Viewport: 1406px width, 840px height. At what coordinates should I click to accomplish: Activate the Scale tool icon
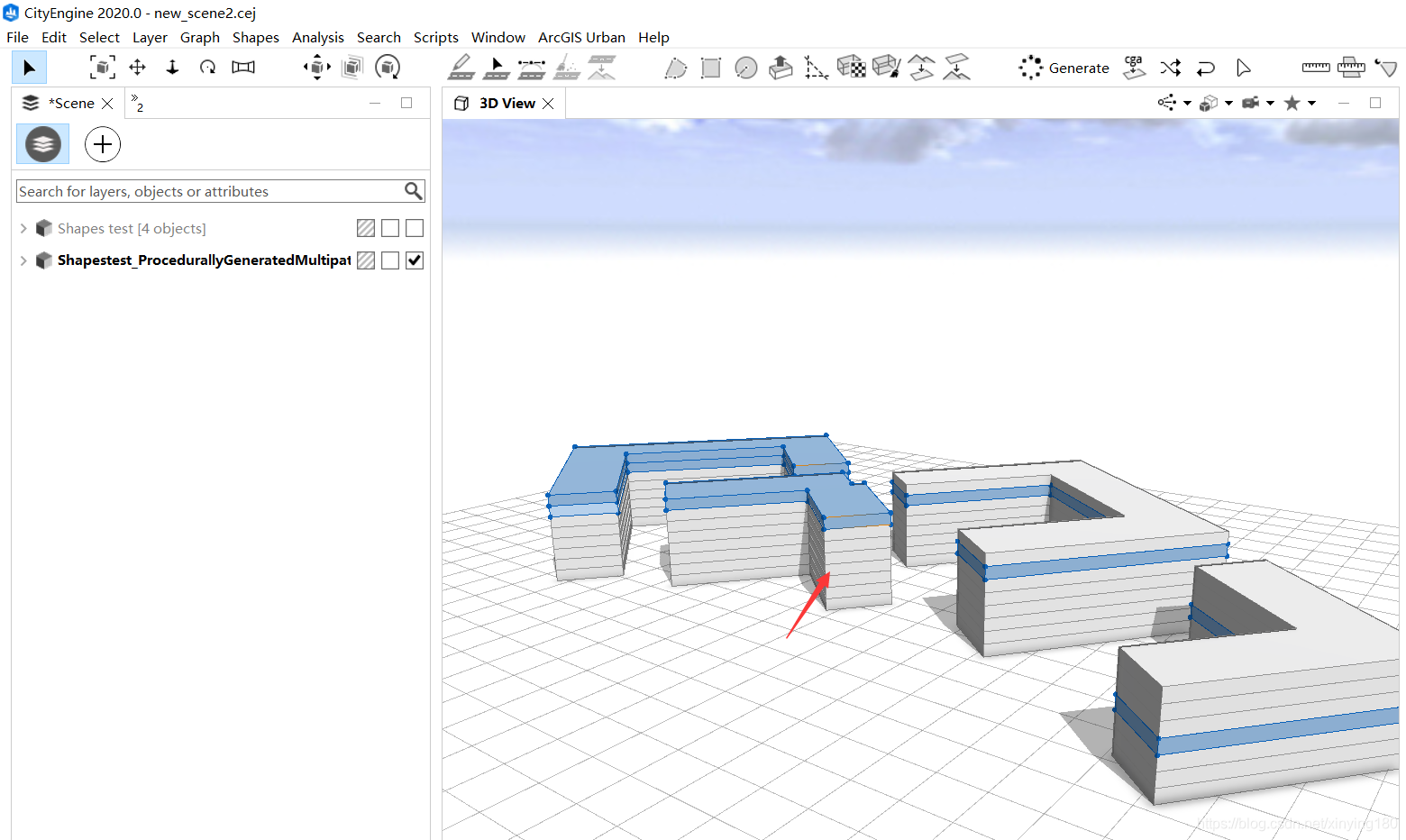(172, 68)
